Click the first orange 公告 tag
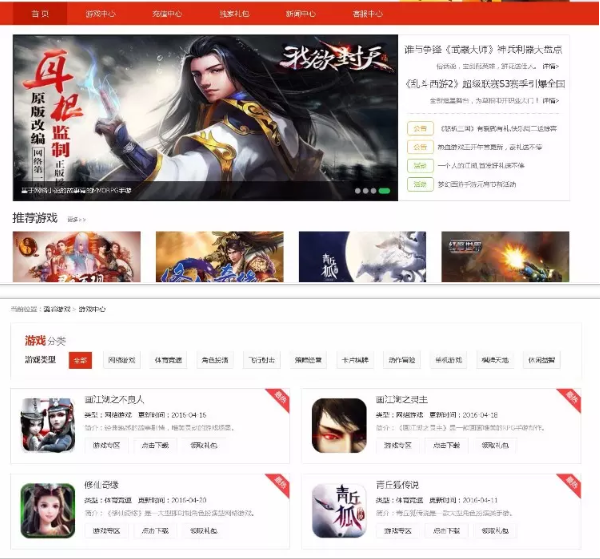 point(420,129)
